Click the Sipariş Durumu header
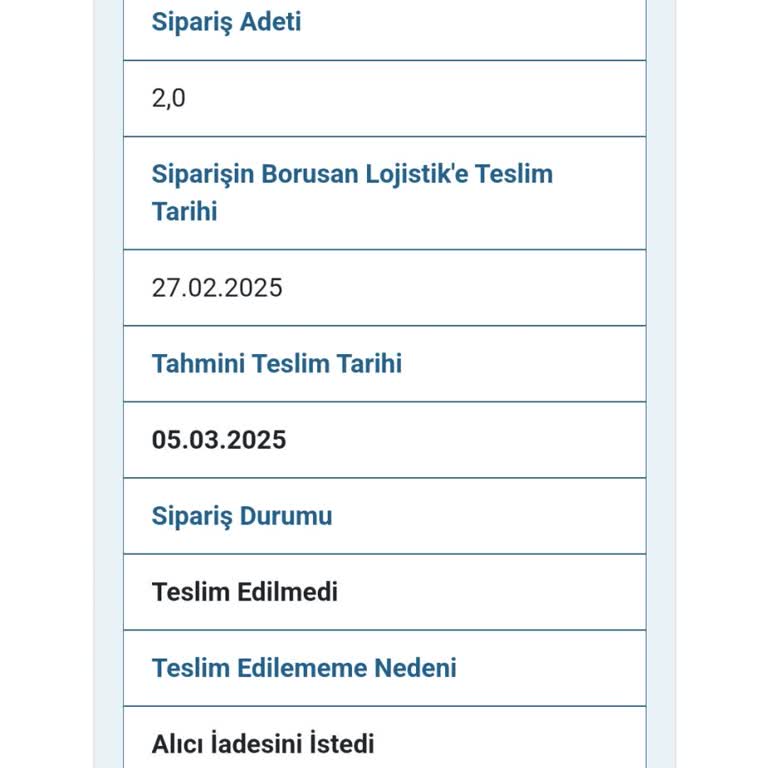This screenshot has width=768, height=768. coord(241,516)
